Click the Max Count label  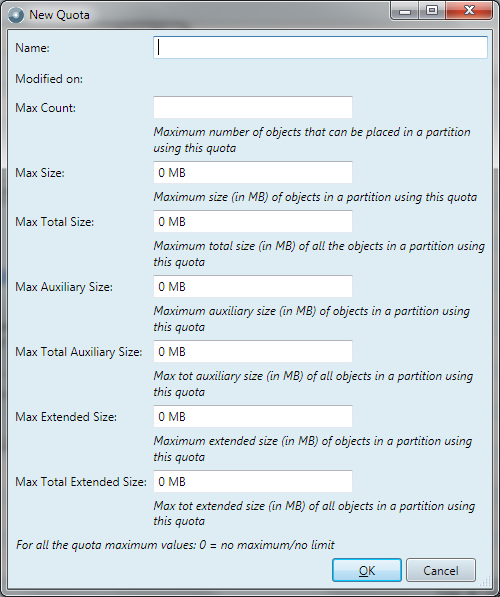pyautogui.click(x=46, y=108)
